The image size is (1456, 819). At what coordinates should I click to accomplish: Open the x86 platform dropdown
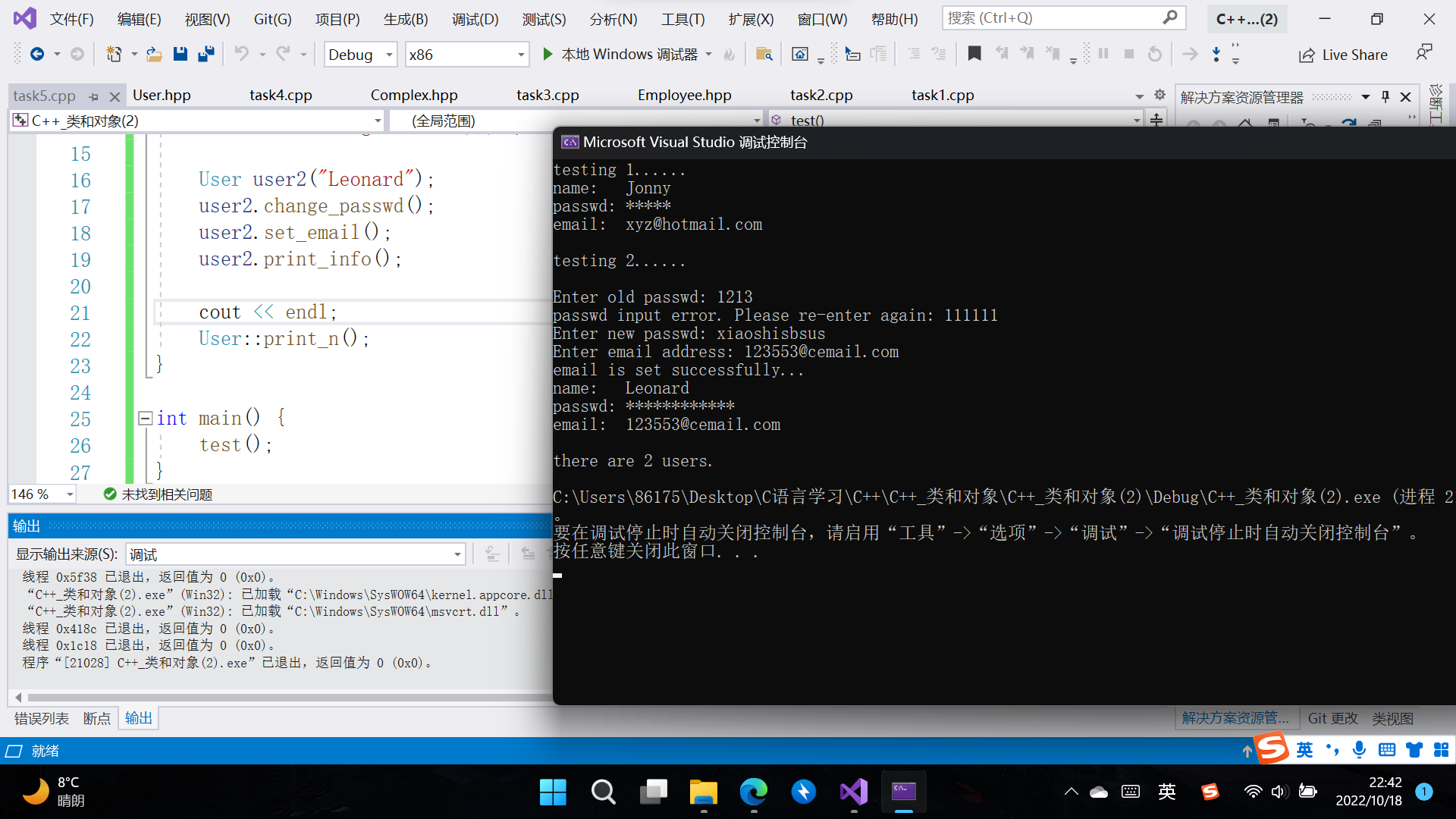[x=521, y=55]
